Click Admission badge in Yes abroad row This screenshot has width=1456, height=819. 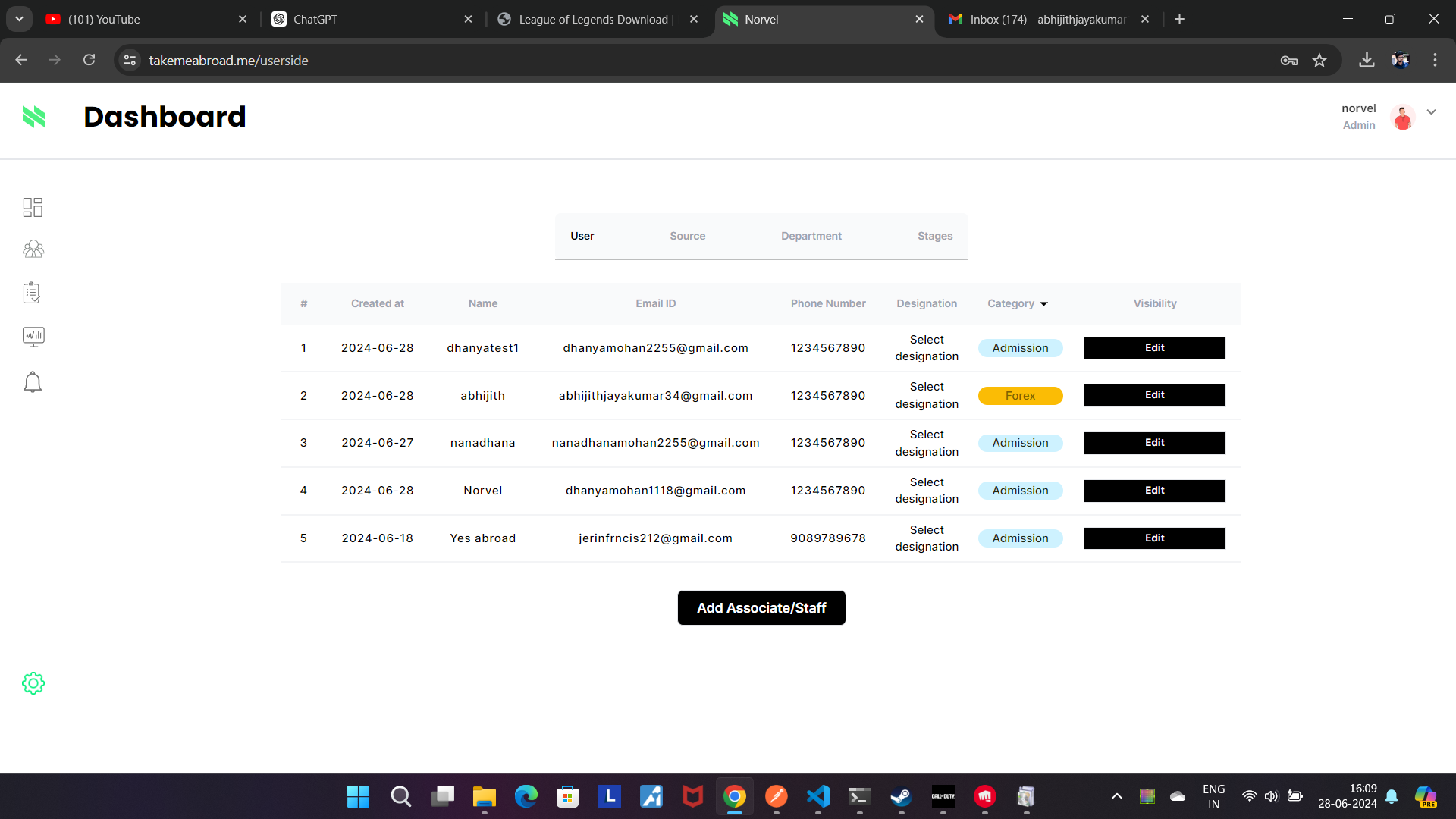pos(1020,538)
